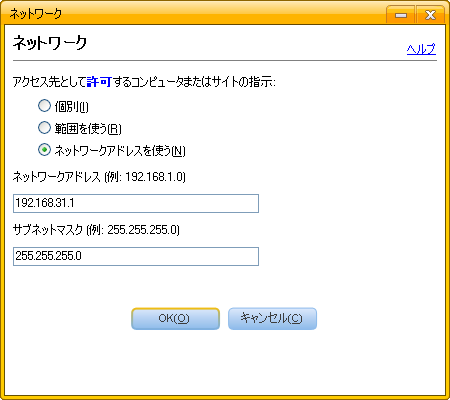Click the 範囲を使う(R) label text

88,129
